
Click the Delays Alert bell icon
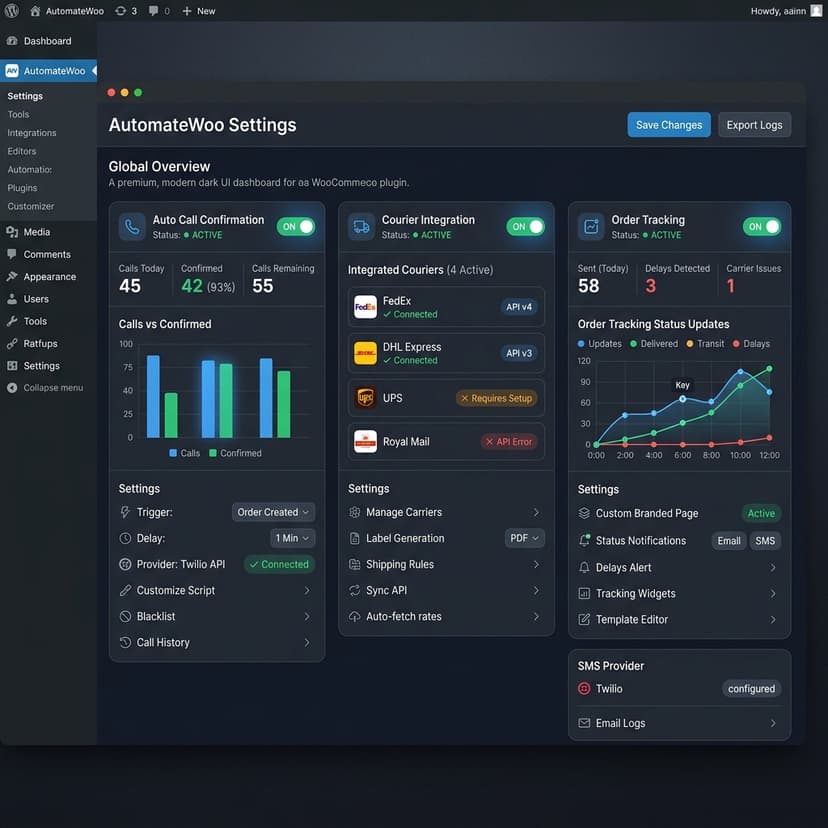click(584, 567)
